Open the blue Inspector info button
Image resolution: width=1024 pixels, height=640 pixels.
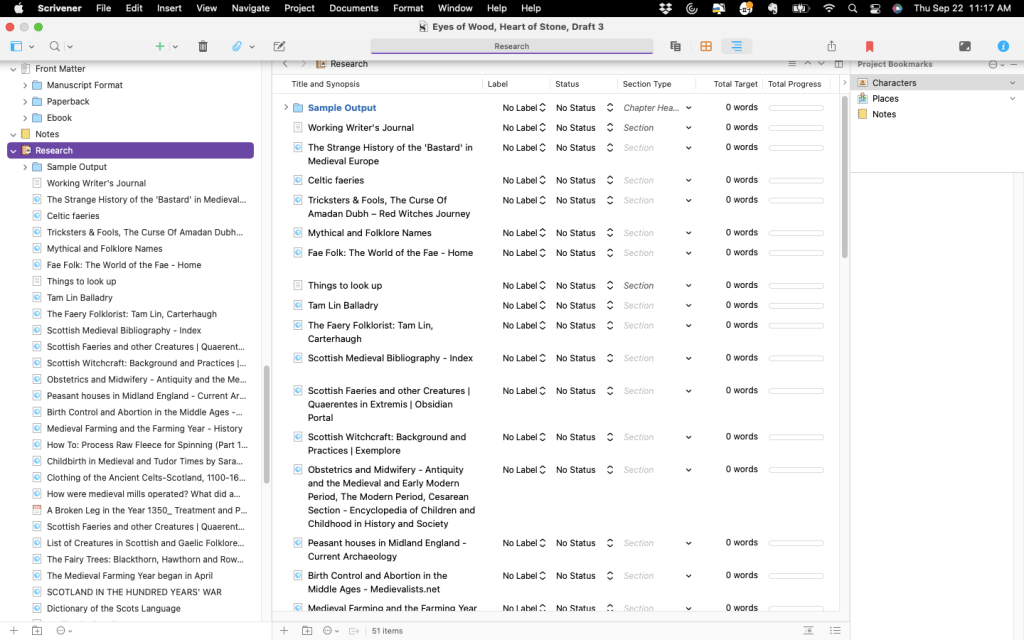(1003, 46)
